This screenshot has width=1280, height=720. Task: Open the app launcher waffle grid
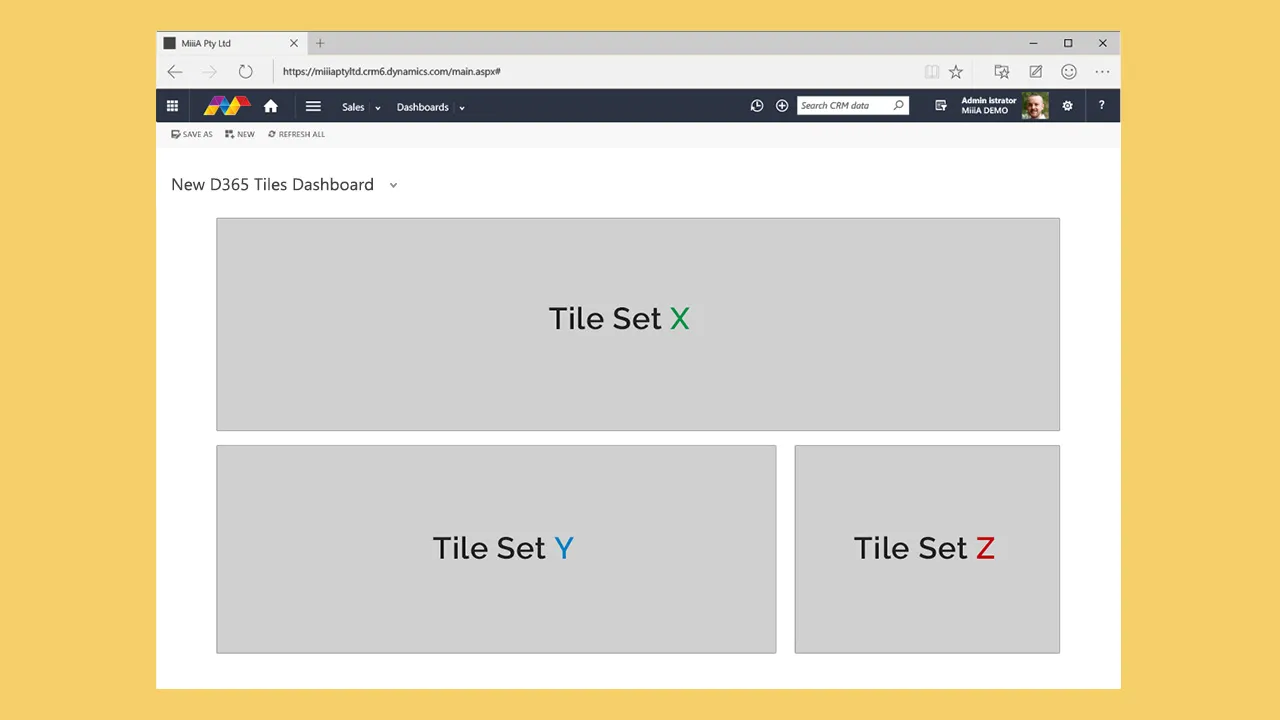point(172,106)
